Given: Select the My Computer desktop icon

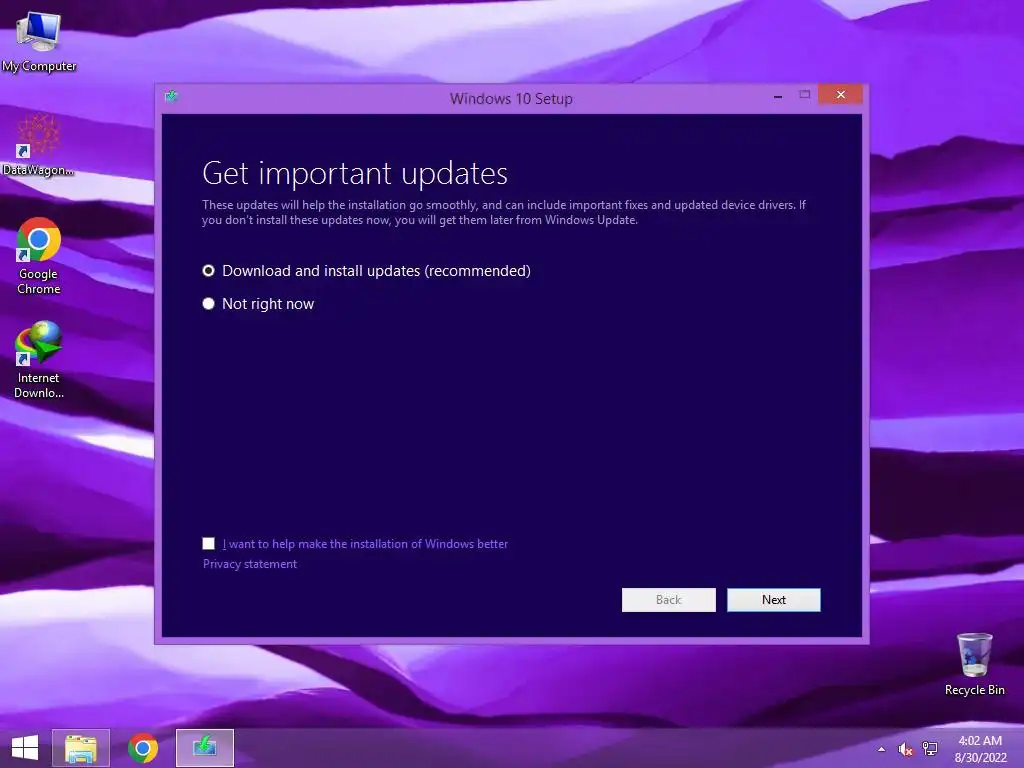Looking at the screenshot, I should point(39,41).
